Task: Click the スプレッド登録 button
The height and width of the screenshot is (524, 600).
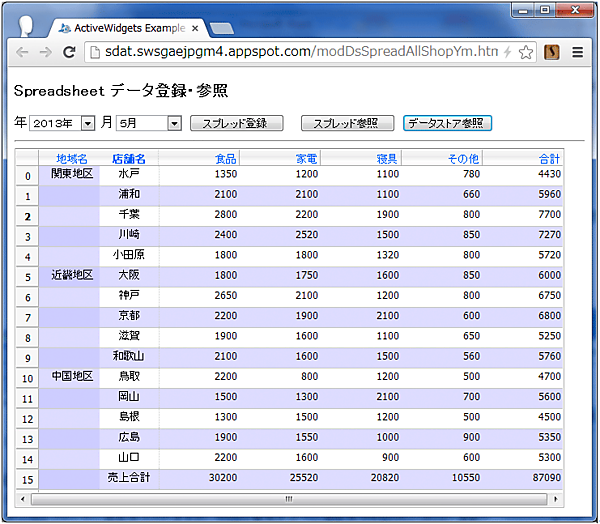Action: click(x=236, y=123)
